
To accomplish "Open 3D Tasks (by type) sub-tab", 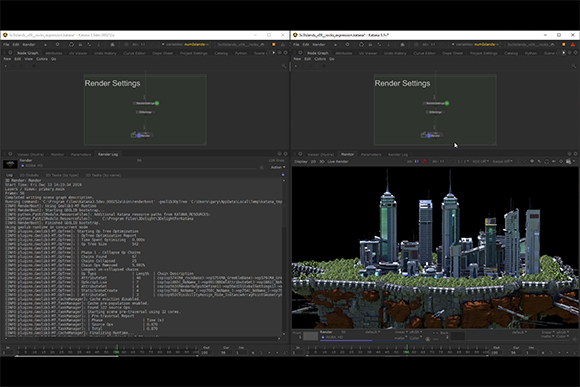I will coord(62,175).
